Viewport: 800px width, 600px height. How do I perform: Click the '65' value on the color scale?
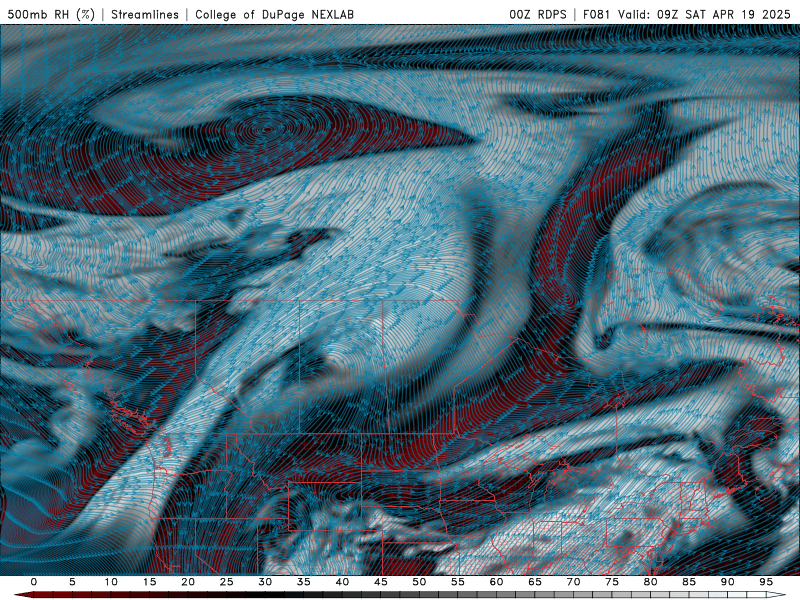click(535, 582)
